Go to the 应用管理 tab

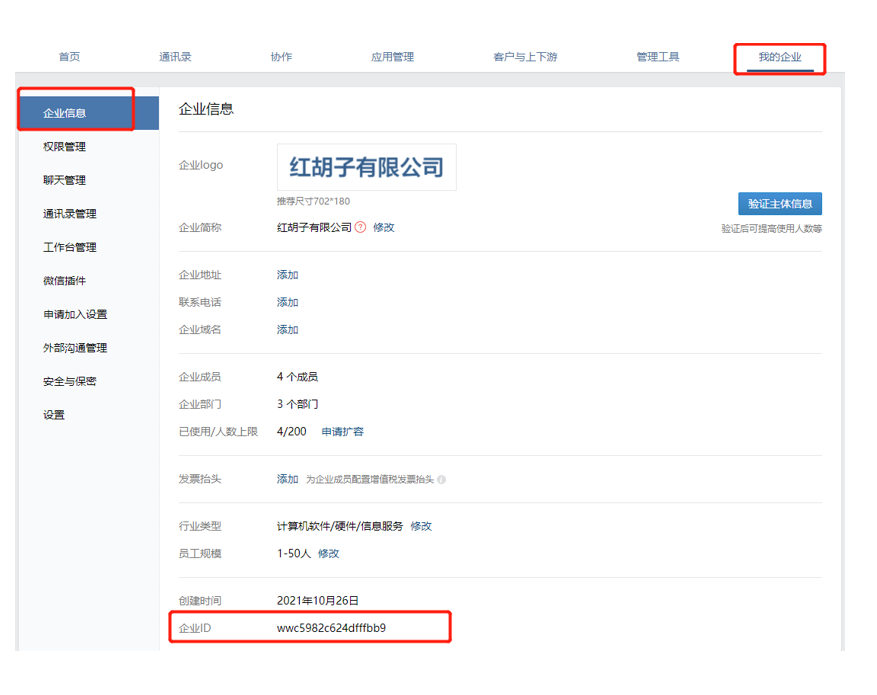(392, 56)
